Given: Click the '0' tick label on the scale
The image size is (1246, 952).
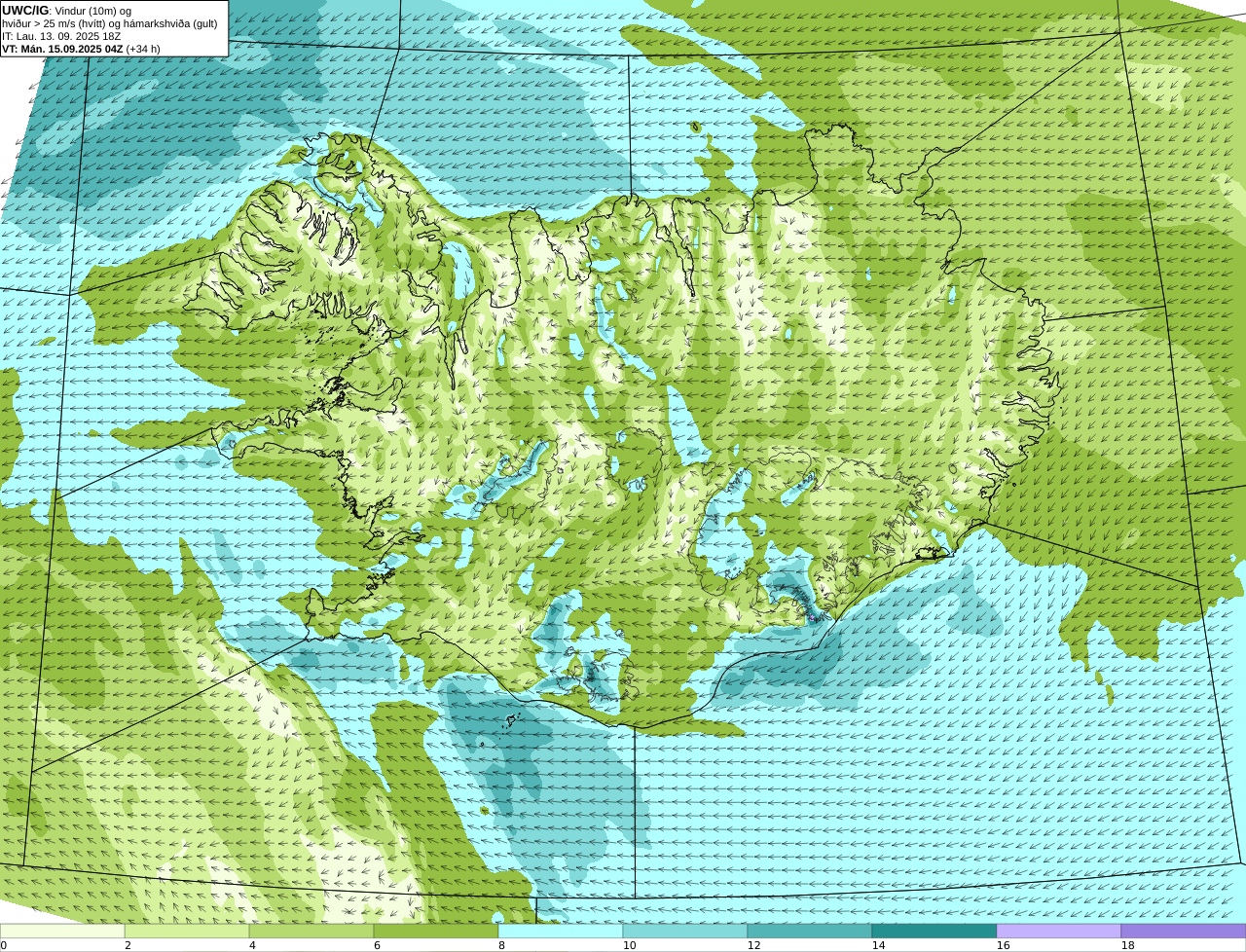Looking at the screenshot, I should [x=3, y=945].
